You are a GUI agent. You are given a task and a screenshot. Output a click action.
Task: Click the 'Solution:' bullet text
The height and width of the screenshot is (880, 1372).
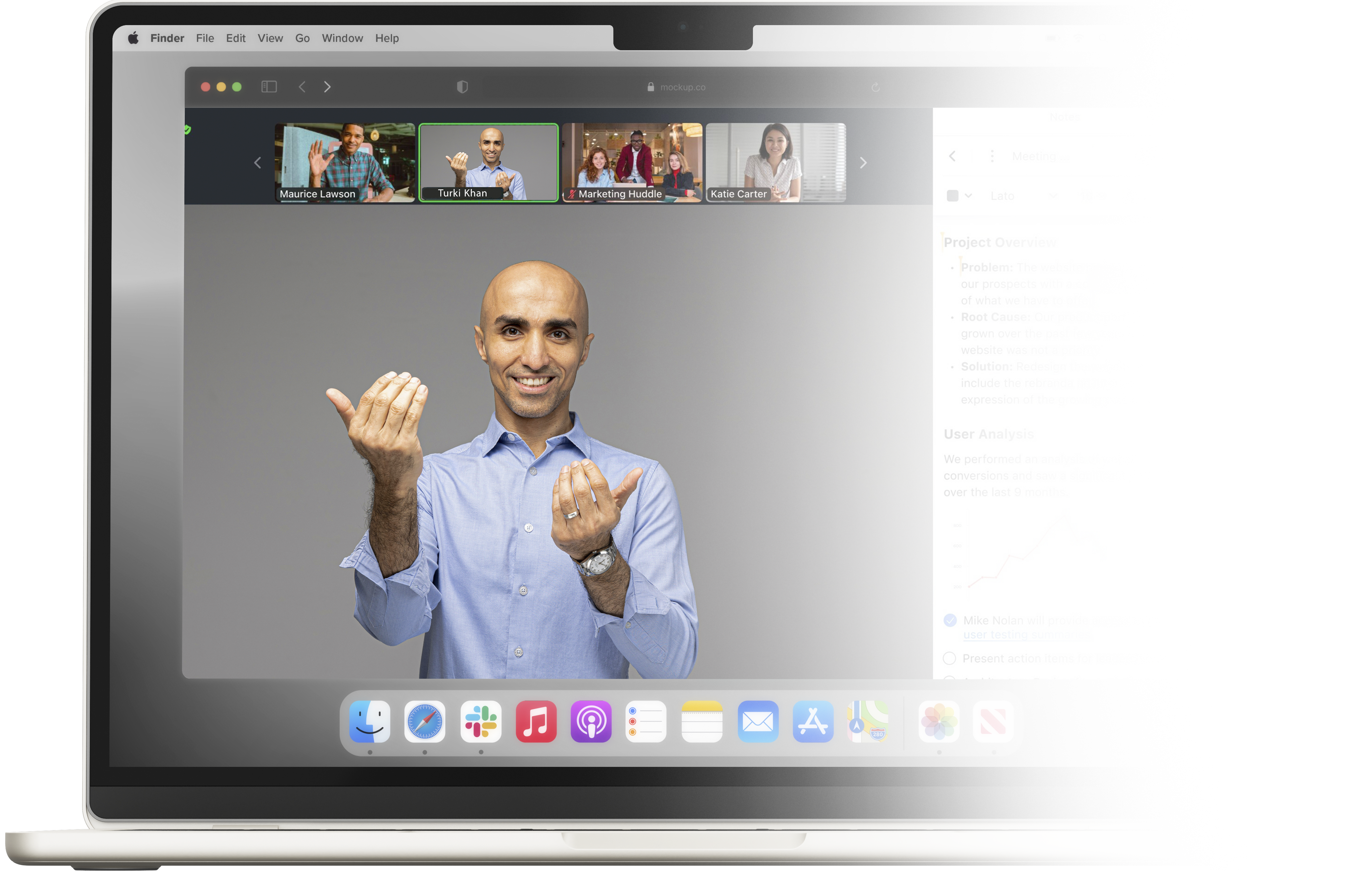987,366
